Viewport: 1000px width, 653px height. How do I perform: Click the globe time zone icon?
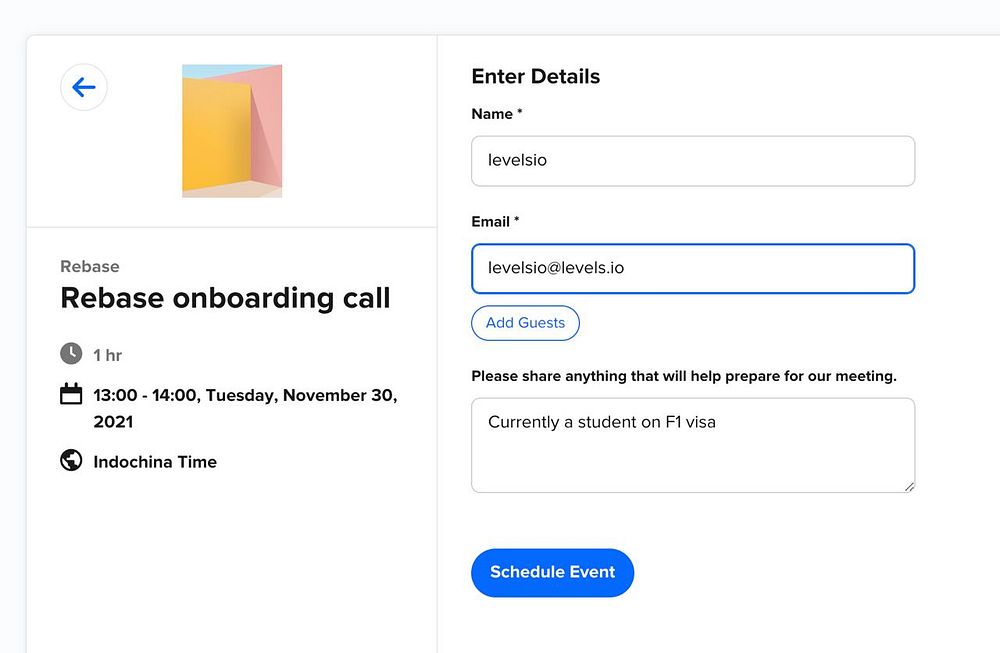click(x=71, y=461)
